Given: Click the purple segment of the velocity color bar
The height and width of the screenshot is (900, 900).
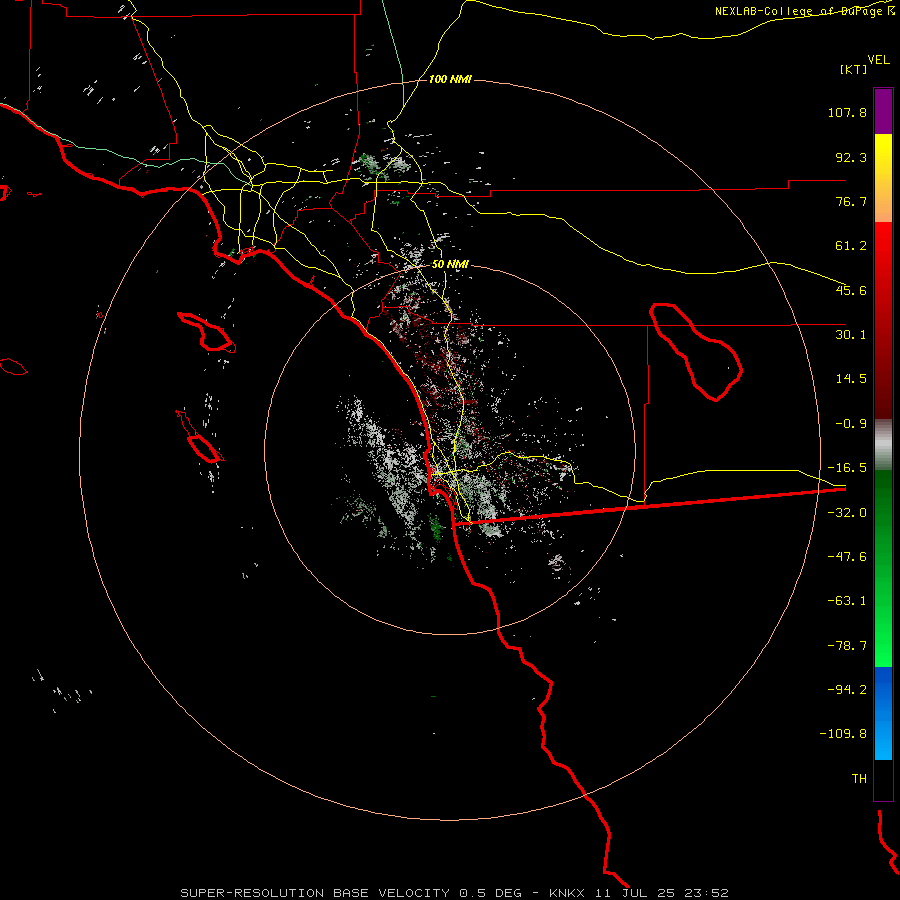Looking at the screenshot, I should pos(883,111).
